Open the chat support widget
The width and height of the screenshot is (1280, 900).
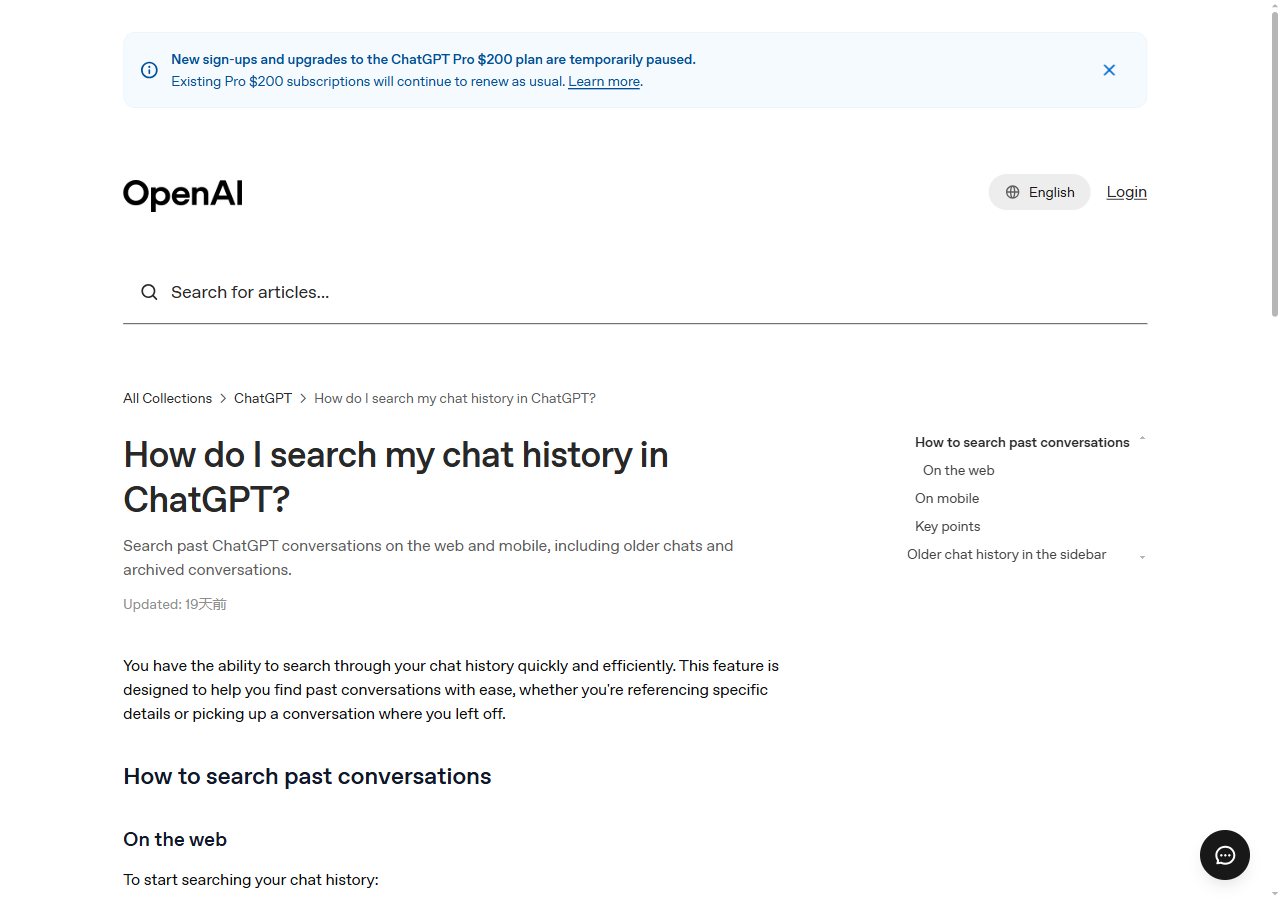[x=1225, y=855]
